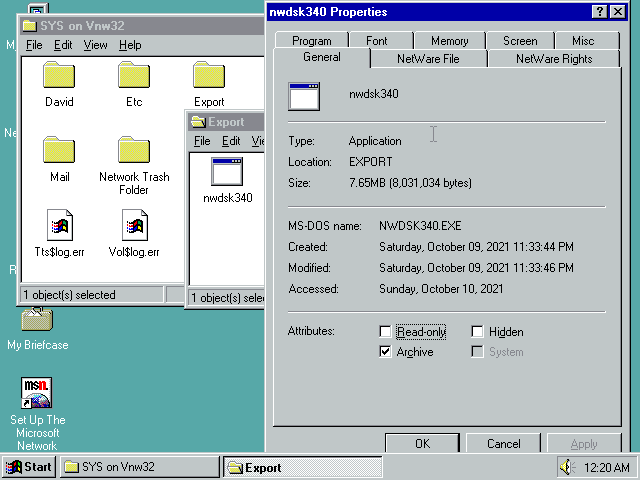The width and height of the screenshot is (640, 480).
Task: Click the size value 7.65MB text
Action: [x=410, y=182]
